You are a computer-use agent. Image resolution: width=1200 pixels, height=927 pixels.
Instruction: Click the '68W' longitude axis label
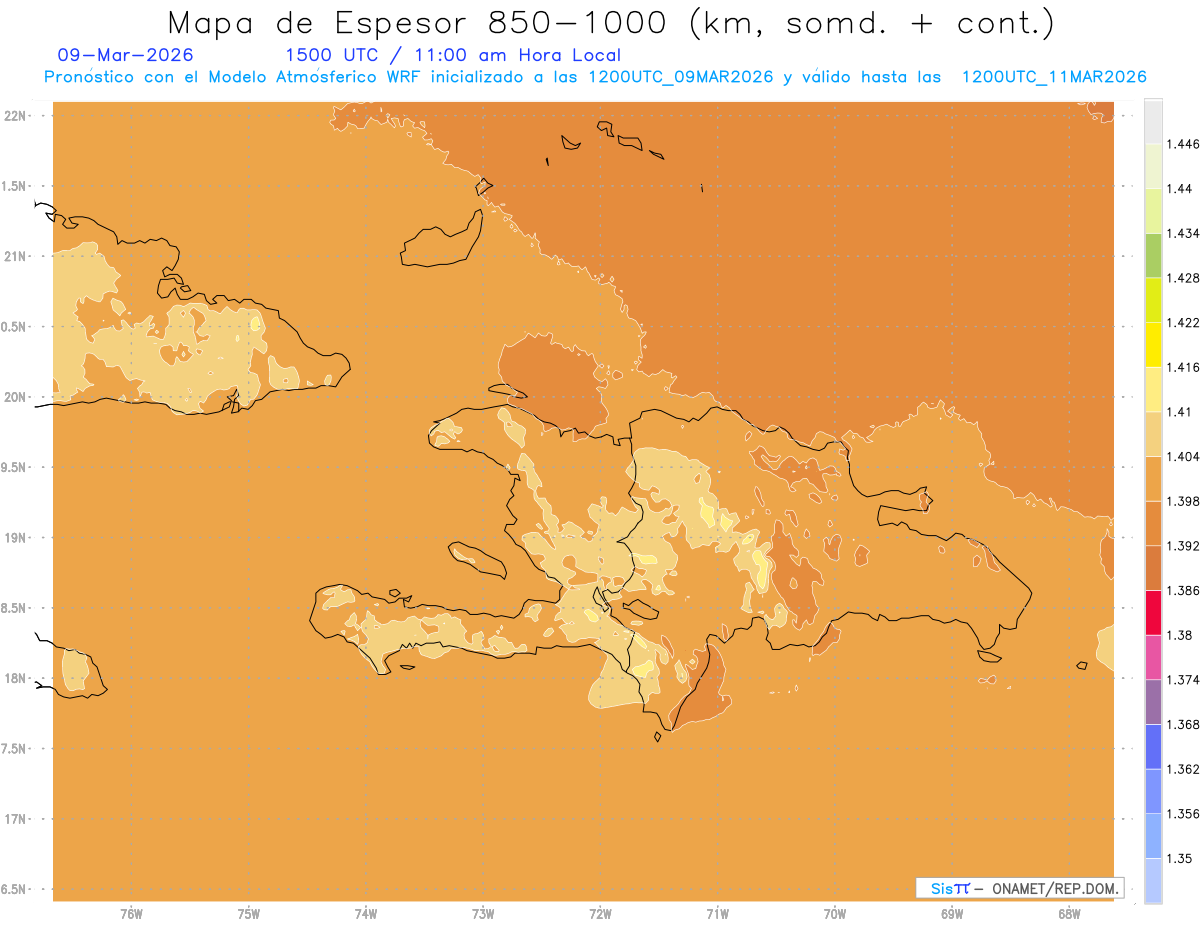coord(1069,913)
